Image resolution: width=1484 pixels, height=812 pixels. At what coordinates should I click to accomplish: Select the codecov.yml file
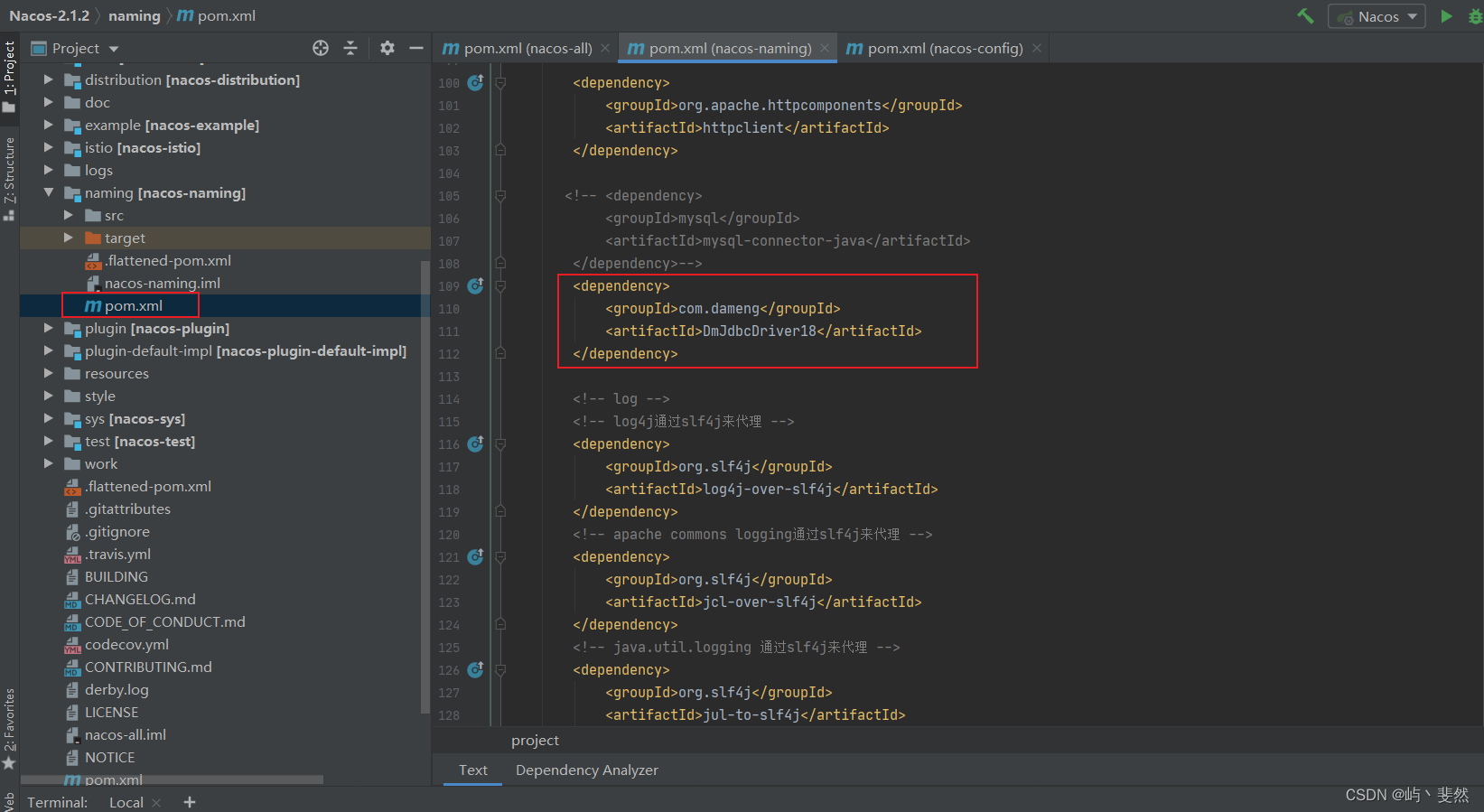pyautogui.click(x=126, y=644)
